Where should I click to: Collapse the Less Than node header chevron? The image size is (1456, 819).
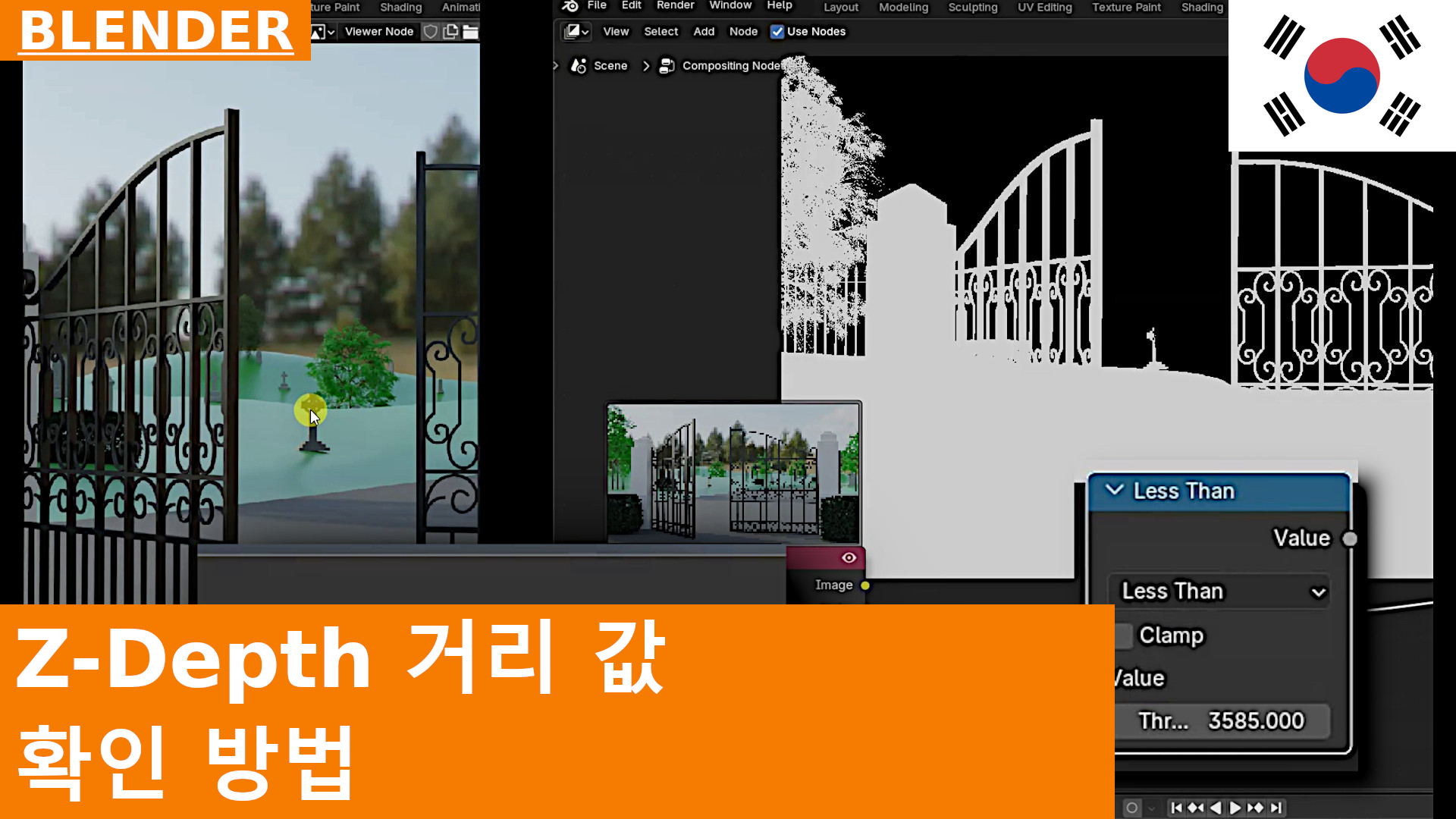[1114, 490]
